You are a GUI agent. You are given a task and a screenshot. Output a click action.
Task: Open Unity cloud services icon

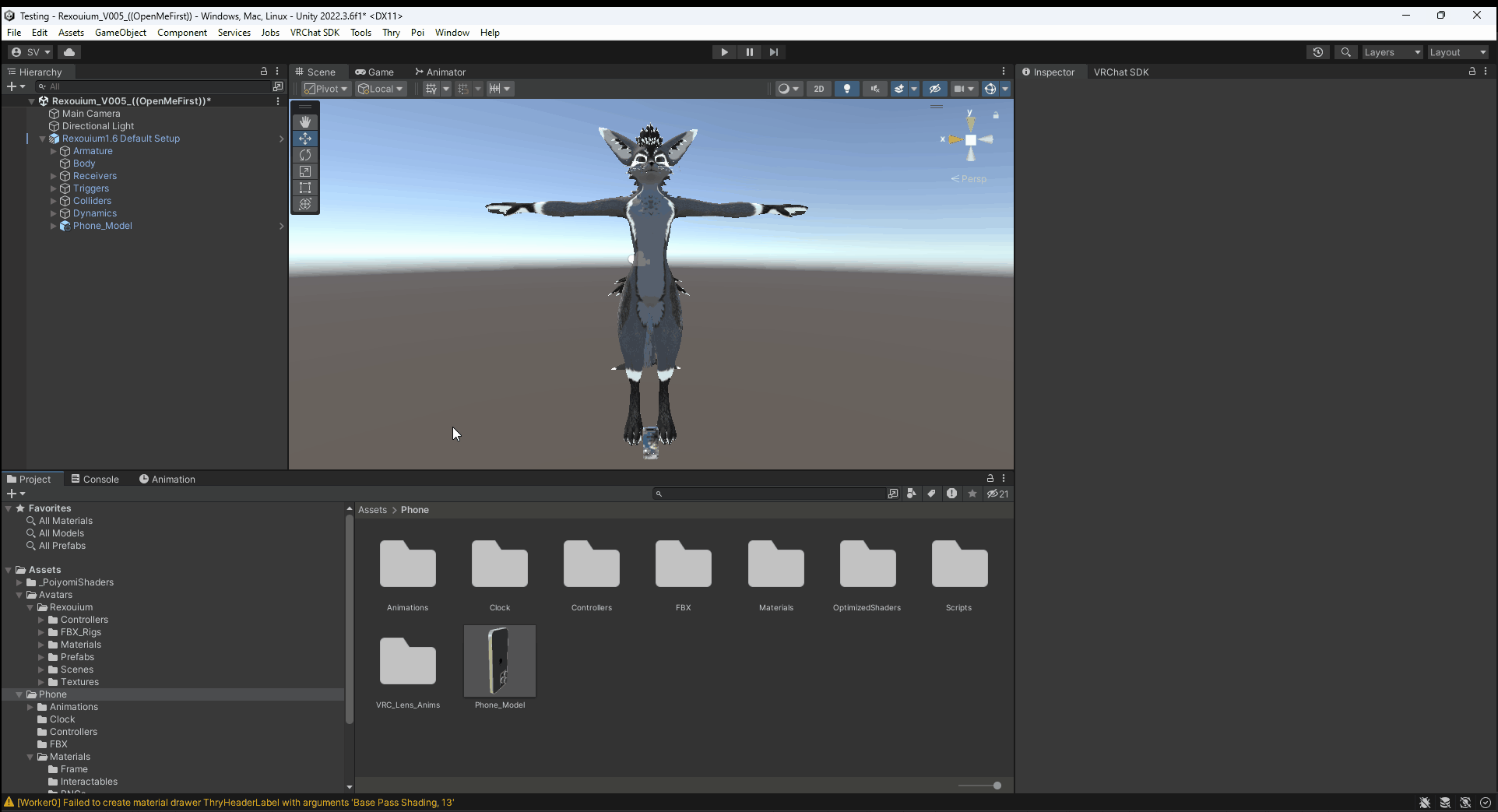[x=69, y=52]
